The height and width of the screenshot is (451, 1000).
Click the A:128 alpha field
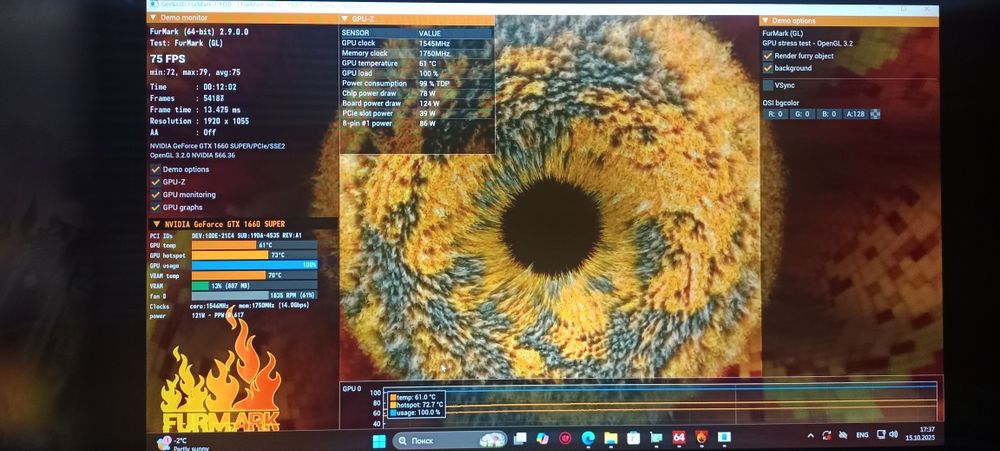[x=856, y=114]
